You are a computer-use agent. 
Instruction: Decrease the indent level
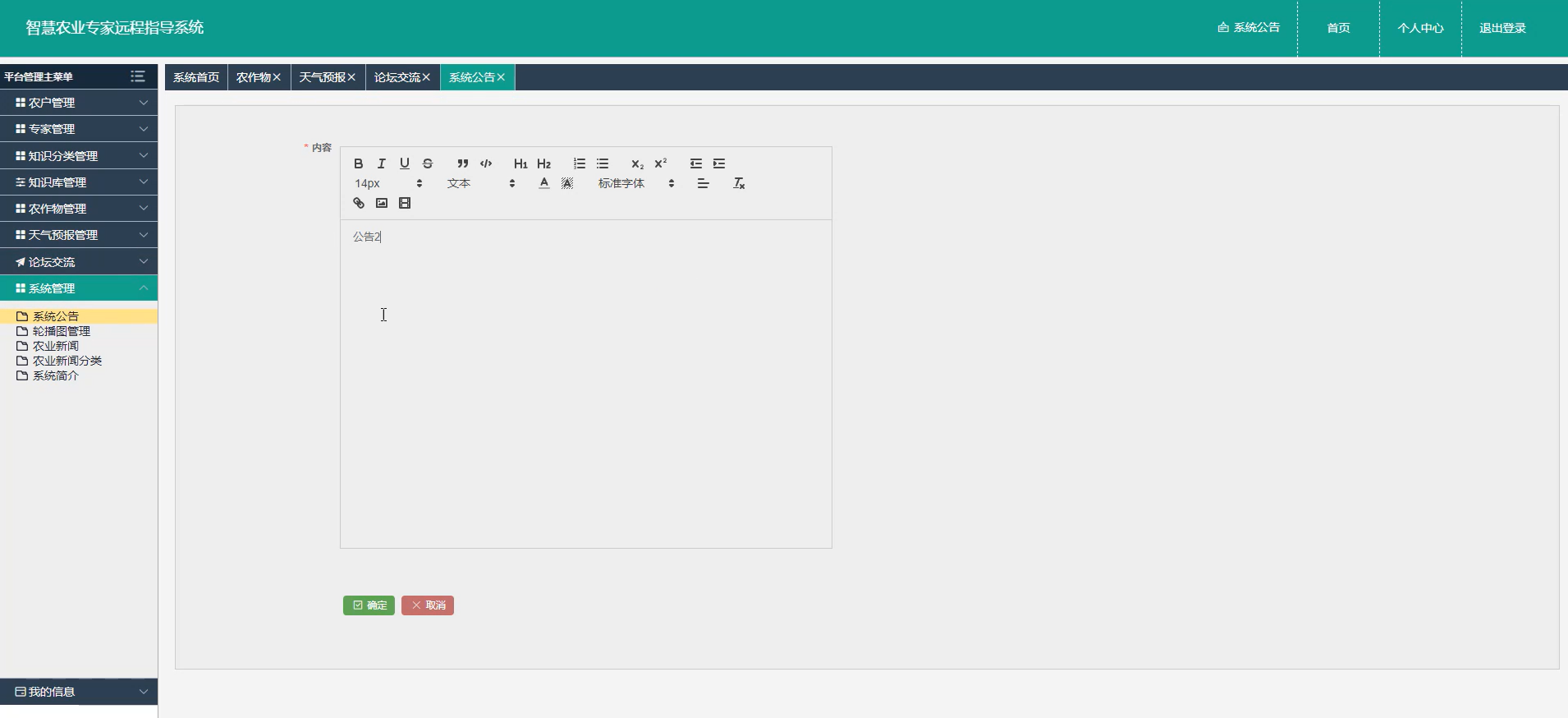coord(696,163)
